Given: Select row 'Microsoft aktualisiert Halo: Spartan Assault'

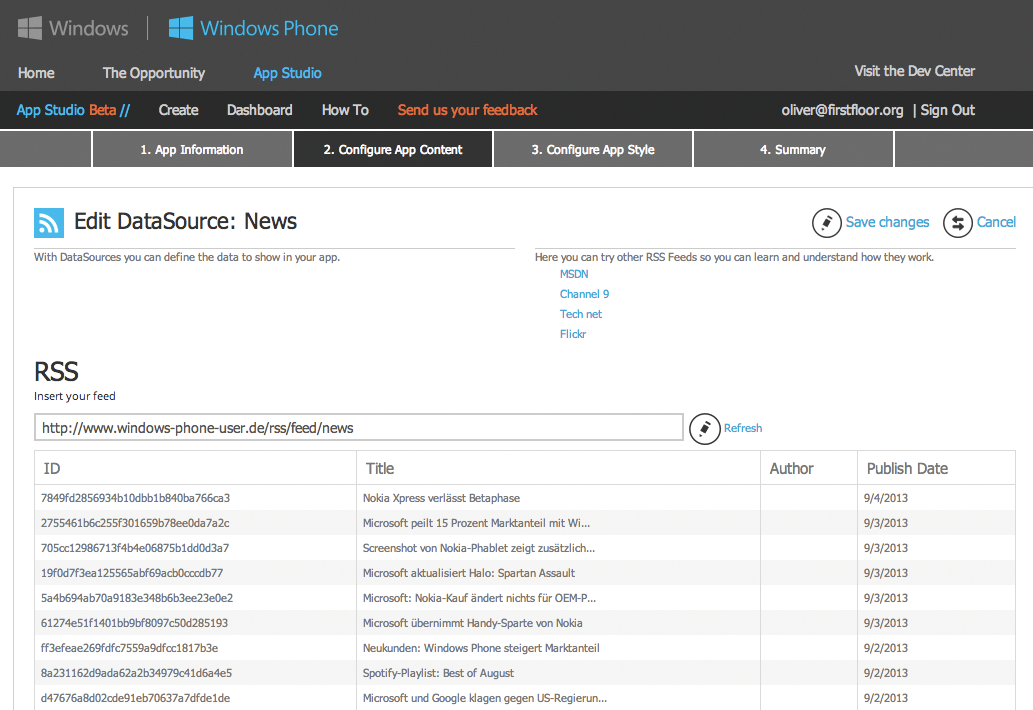Looking at the screenshot, I should coord(525,573).
